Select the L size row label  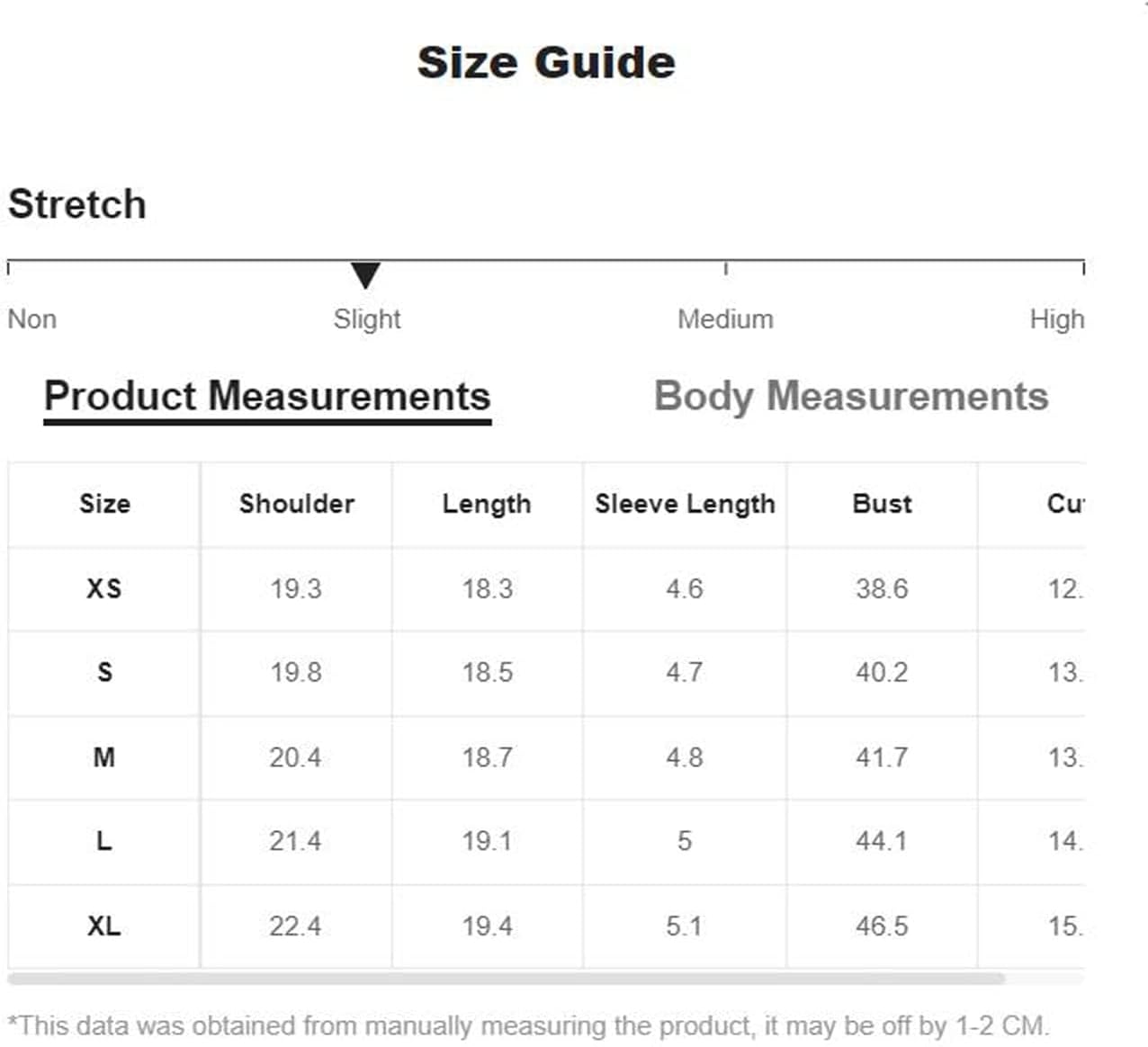tap(104, 841)
